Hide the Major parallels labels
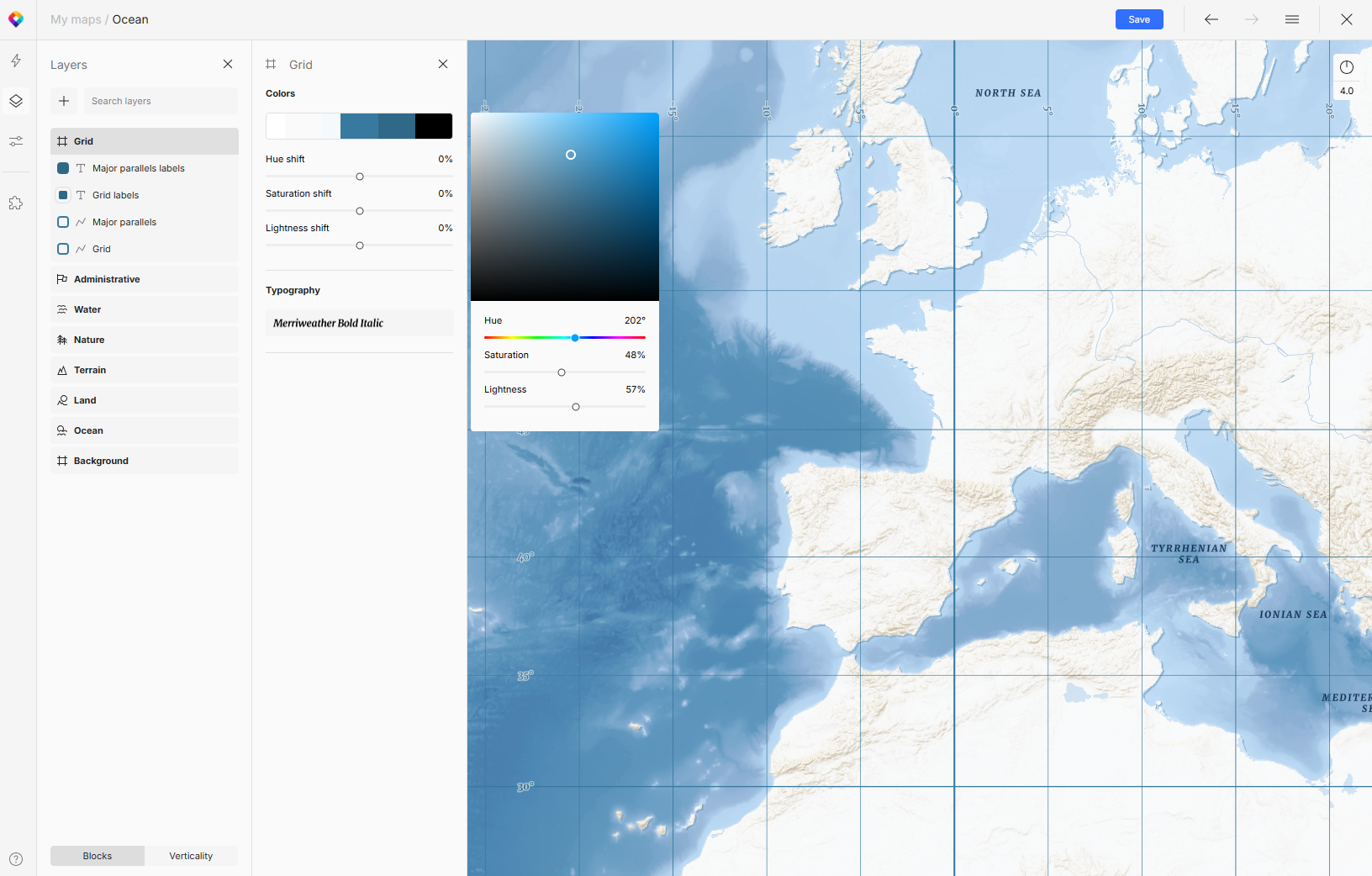The image size is (1372, 876). 63,168
